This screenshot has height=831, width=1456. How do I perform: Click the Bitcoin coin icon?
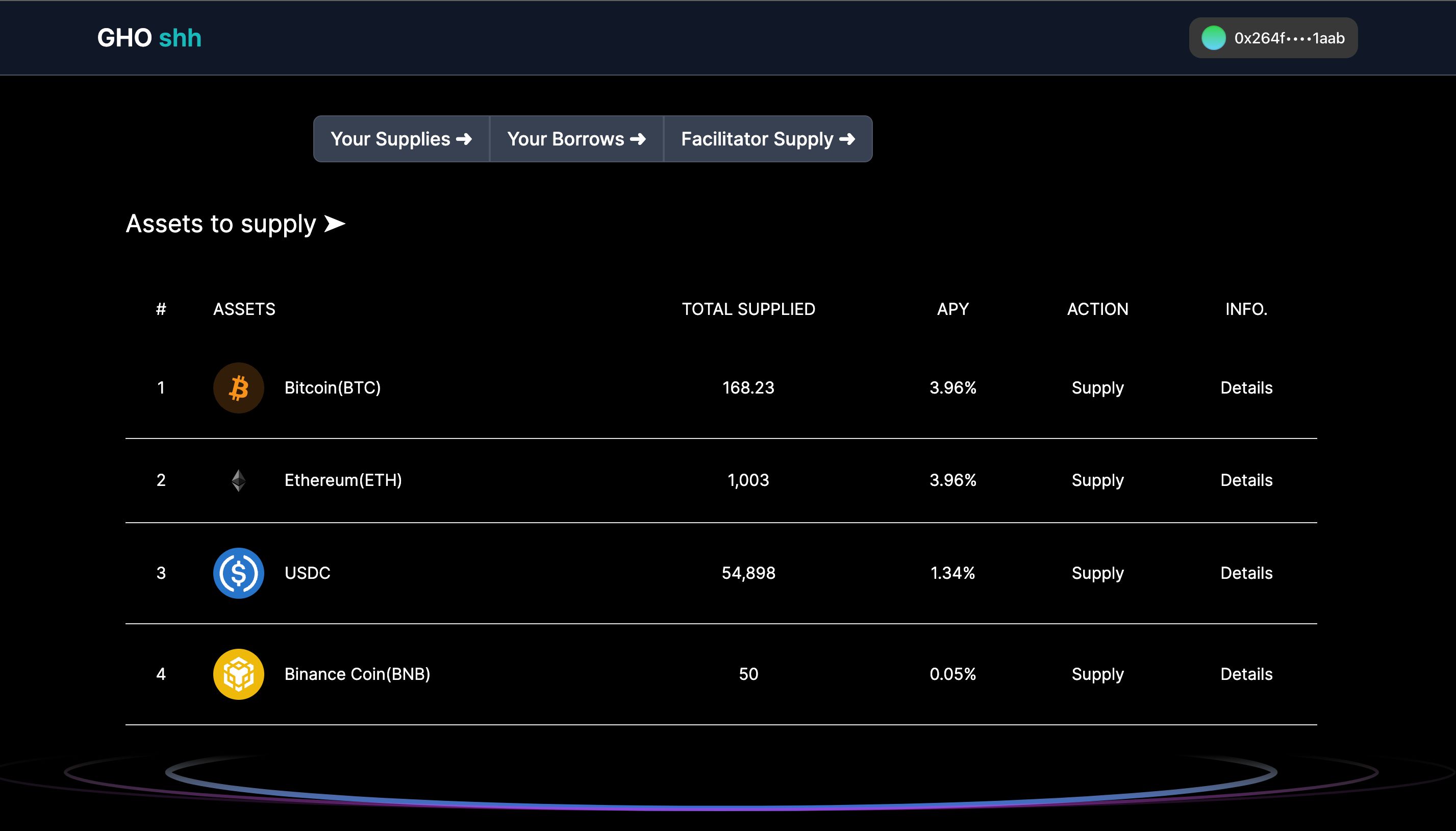pyautogui.click(x=238, y=388)
